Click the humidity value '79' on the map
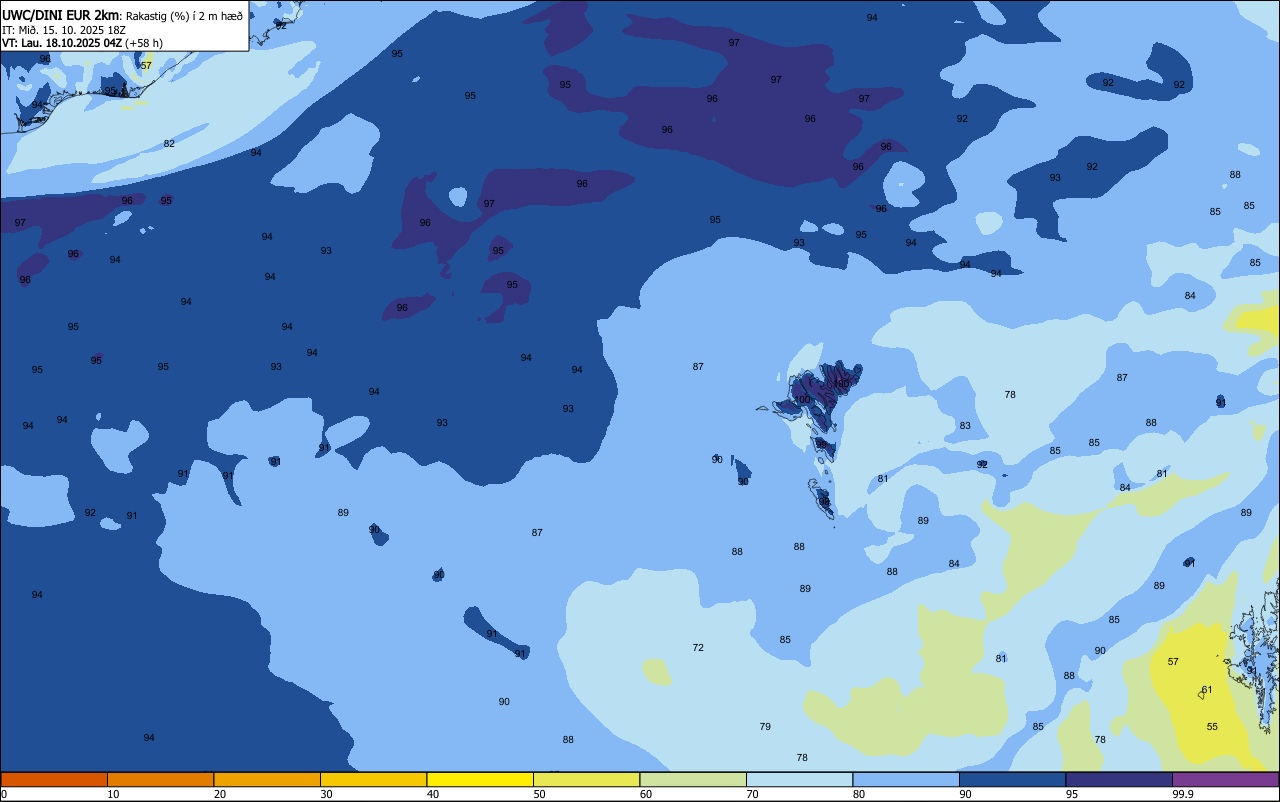The image size is (1280, 802). coord(765,727)
